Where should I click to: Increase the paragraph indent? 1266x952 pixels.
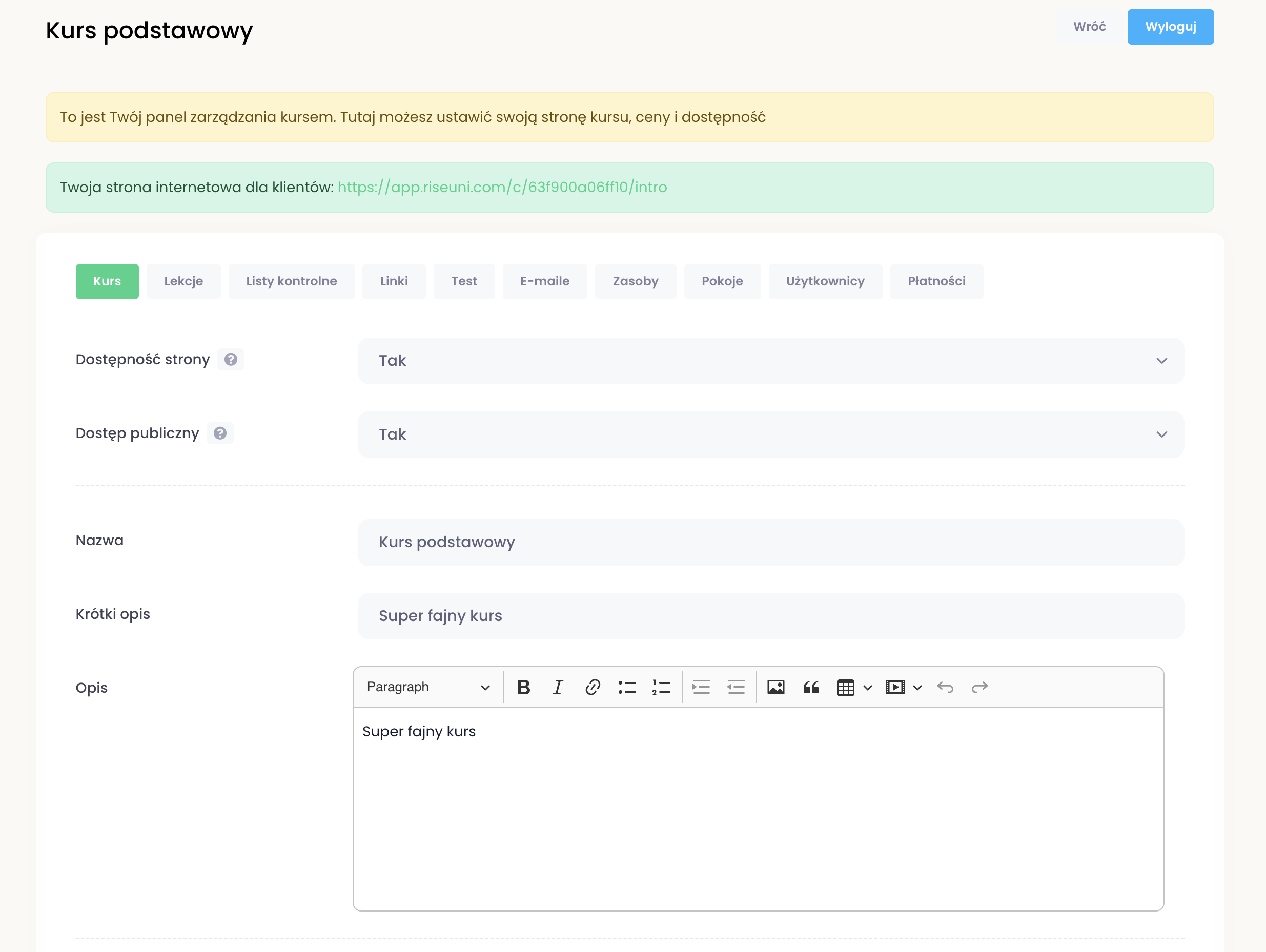(x=701, y=687)
